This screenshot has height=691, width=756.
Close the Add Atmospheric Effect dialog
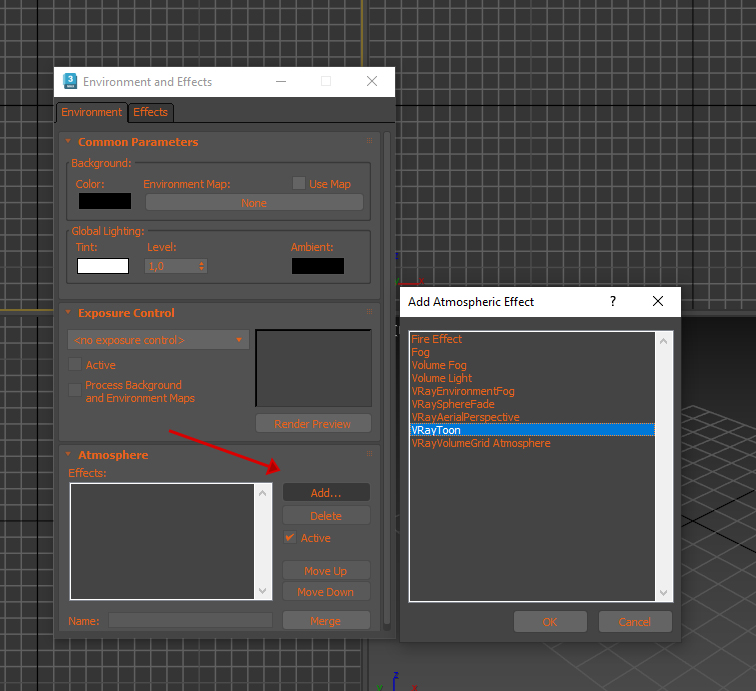pos(658,301)
